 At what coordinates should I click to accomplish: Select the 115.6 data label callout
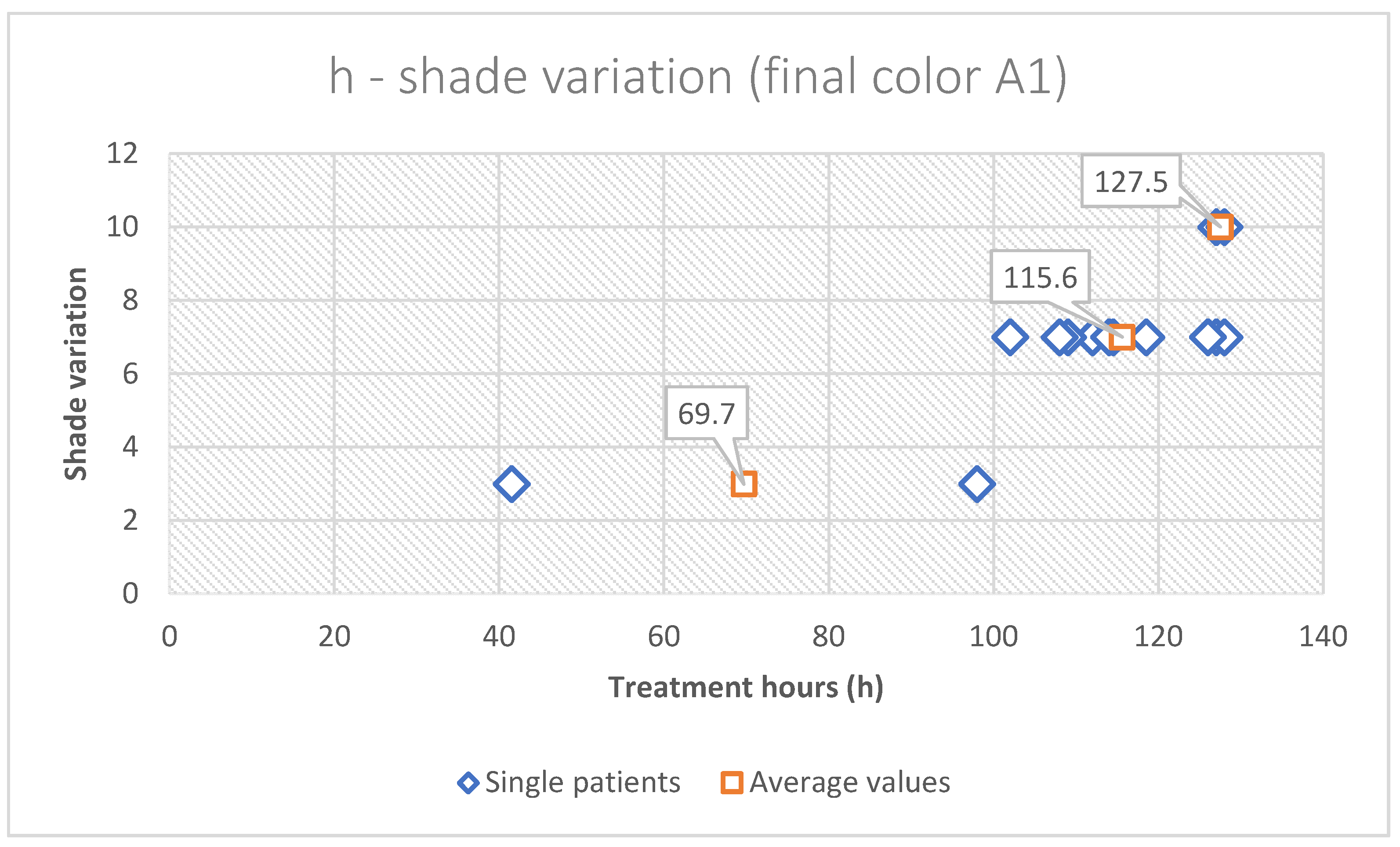tap(1040, 278)
